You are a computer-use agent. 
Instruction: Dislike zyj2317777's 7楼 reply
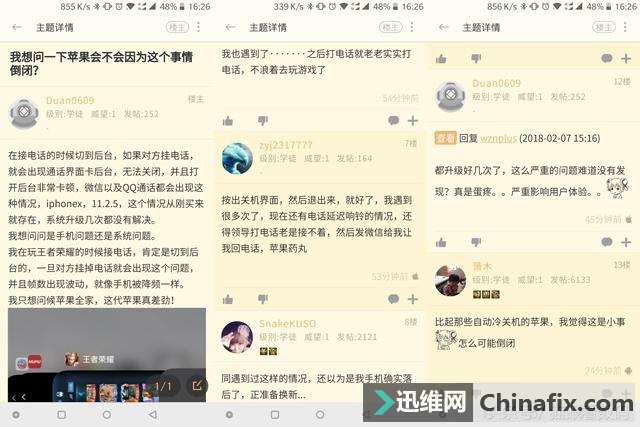click(x=262, y=299)
